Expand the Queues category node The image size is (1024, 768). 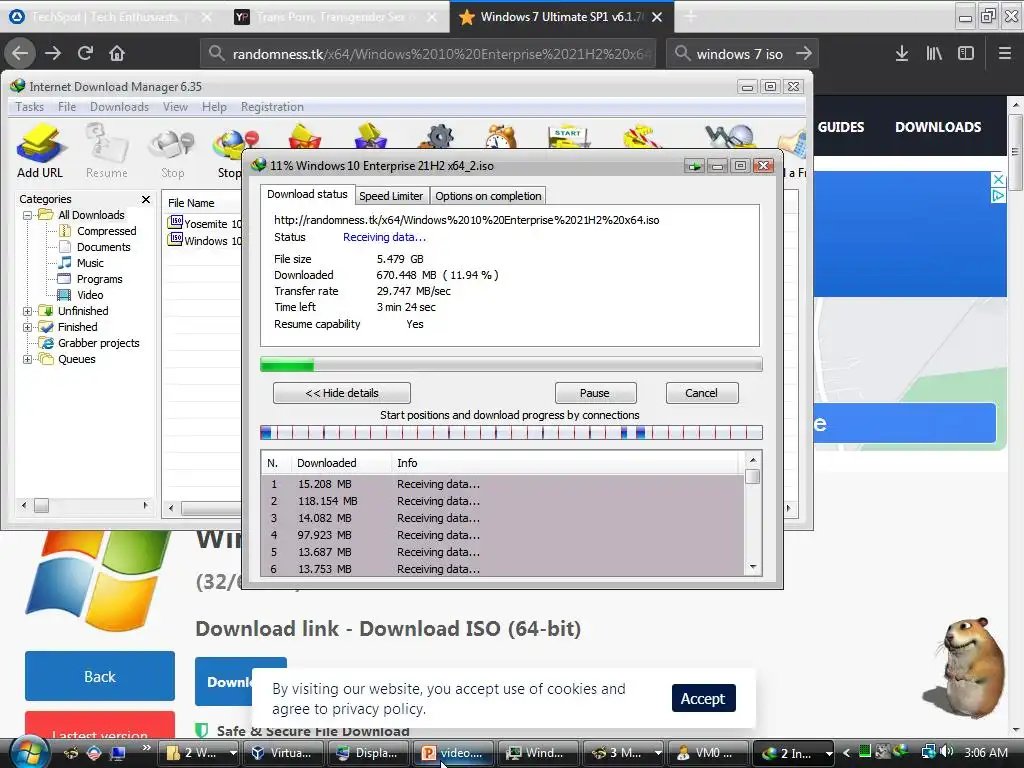27,359
